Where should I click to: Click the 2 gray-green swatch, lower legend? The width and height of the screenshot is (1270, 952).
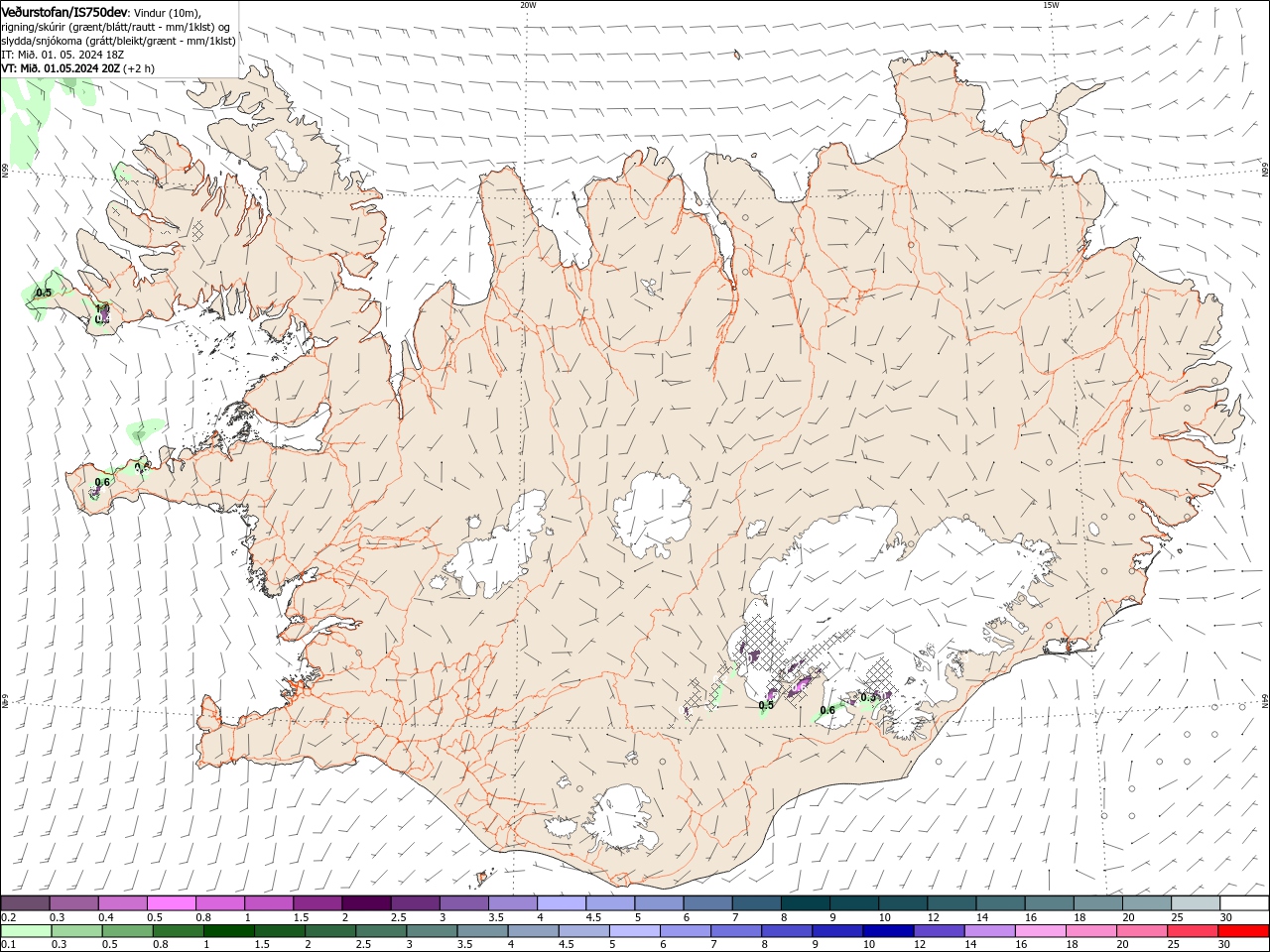(x=330, y=931)
